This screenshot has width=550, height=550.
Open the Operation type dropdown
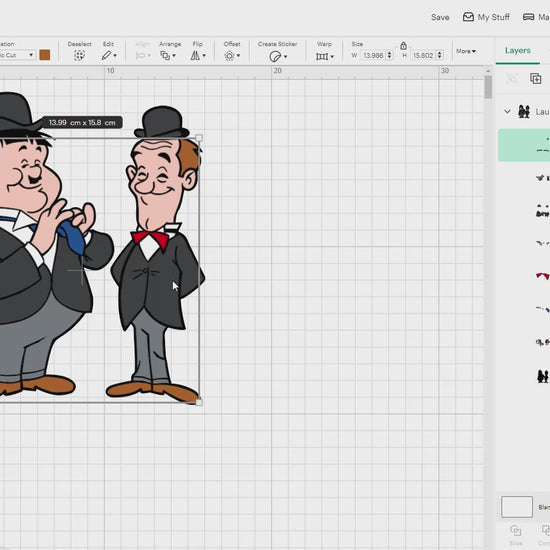pos(18,55)
